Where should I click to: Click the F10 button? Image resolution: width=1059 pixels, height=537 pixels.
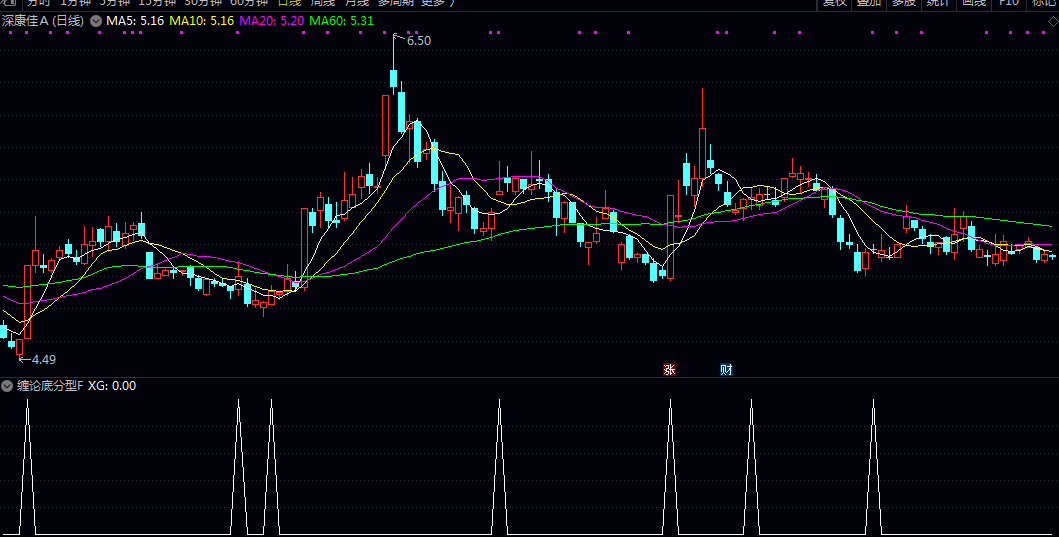coord(1008,3)
